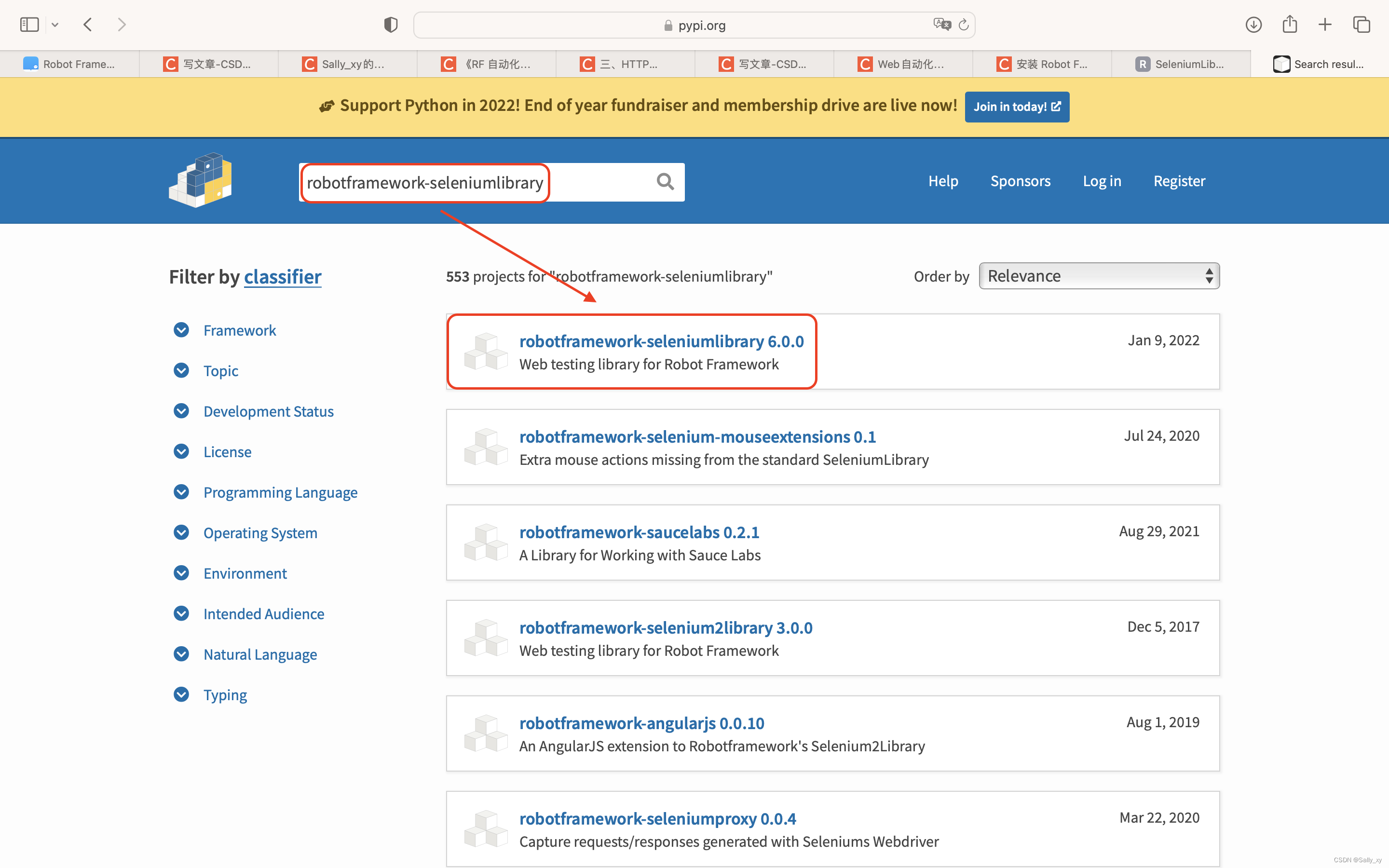Open robotframework-selenium-mouseextensions 0.1 project
Image resolution: width=1389 pixels, height=868 pixels.
[697, 437]
